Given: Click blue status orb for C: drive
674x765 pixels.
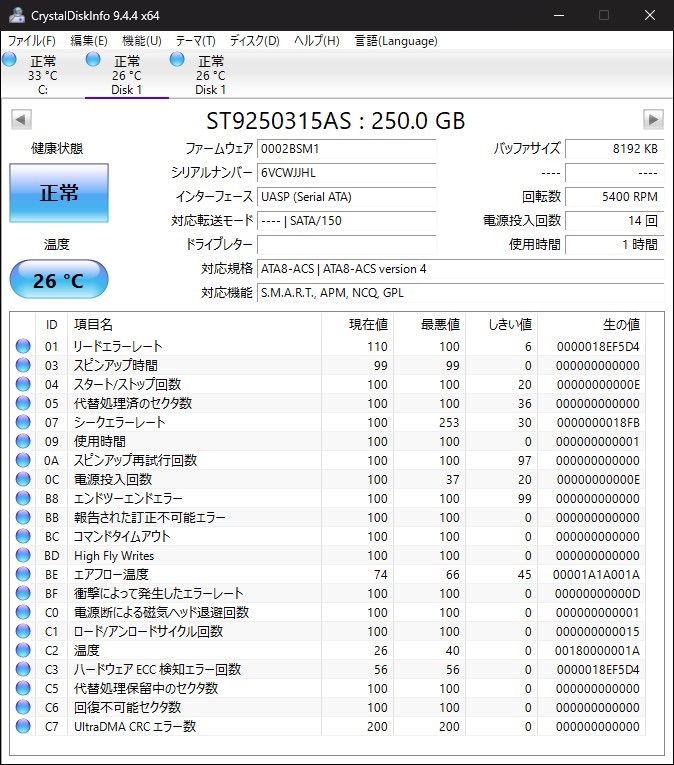Looking at the screenshot, I should tap(9, 60).
